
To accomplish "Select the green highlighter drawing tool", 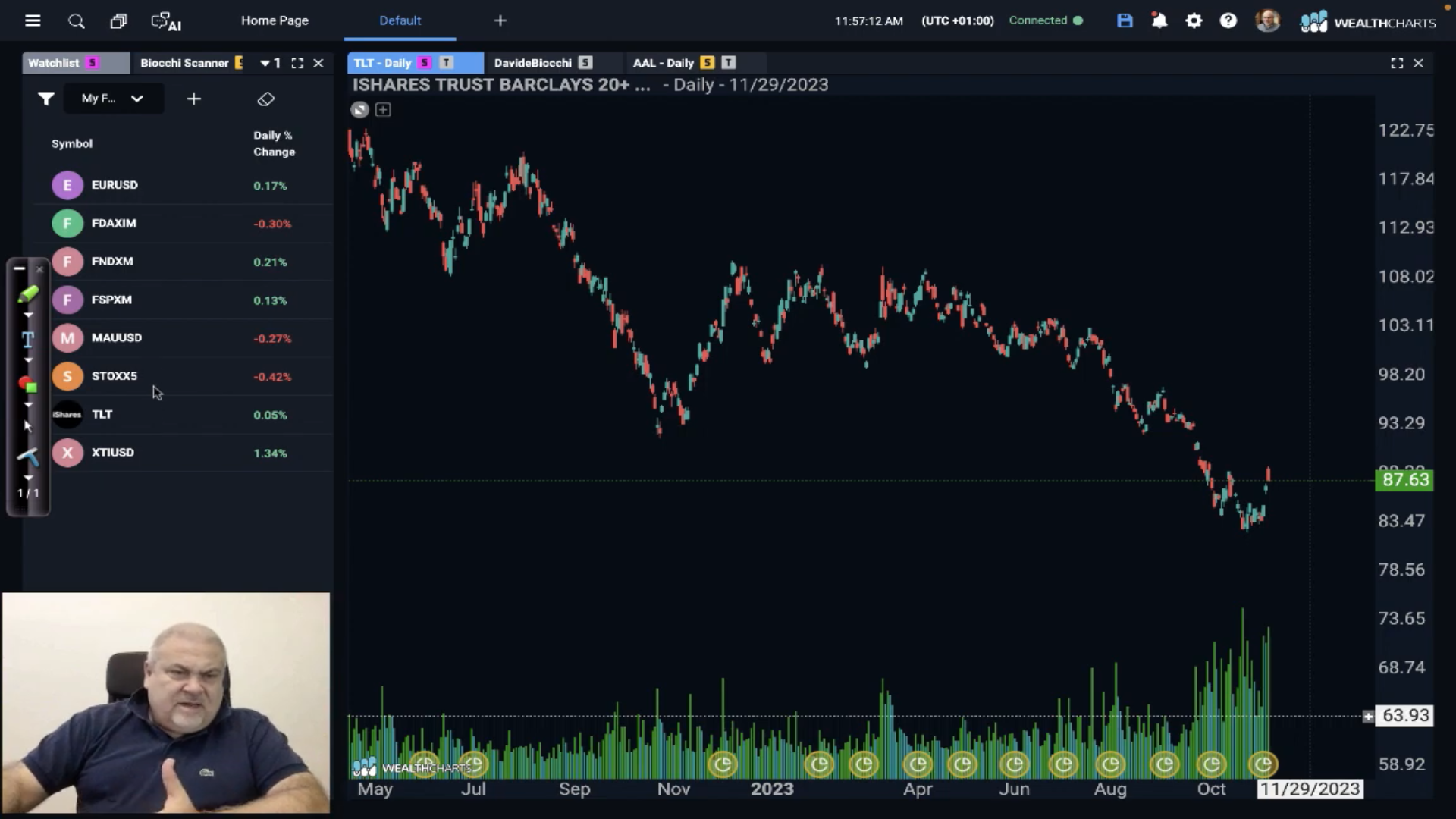I will [28, 294].
